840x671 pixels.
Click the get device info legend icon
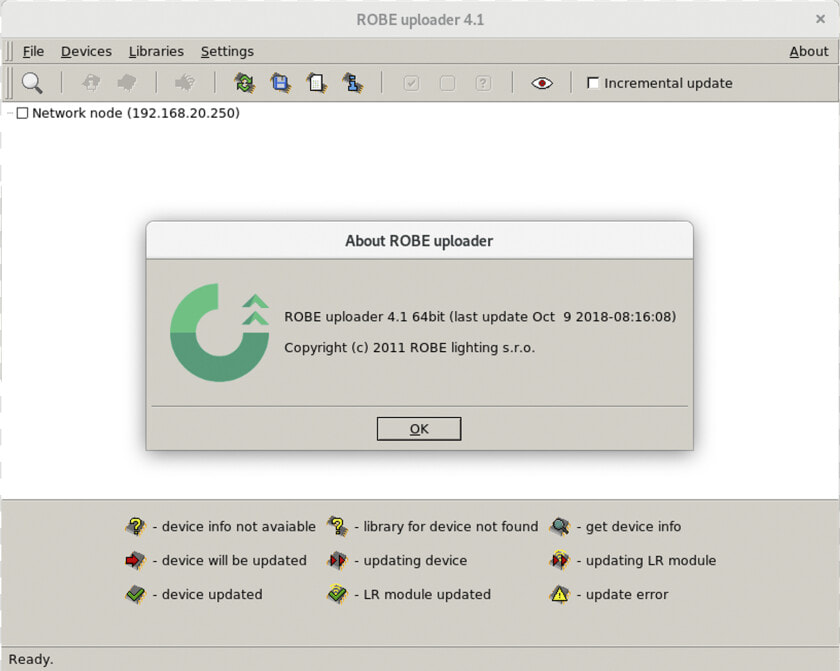point(560,526)
